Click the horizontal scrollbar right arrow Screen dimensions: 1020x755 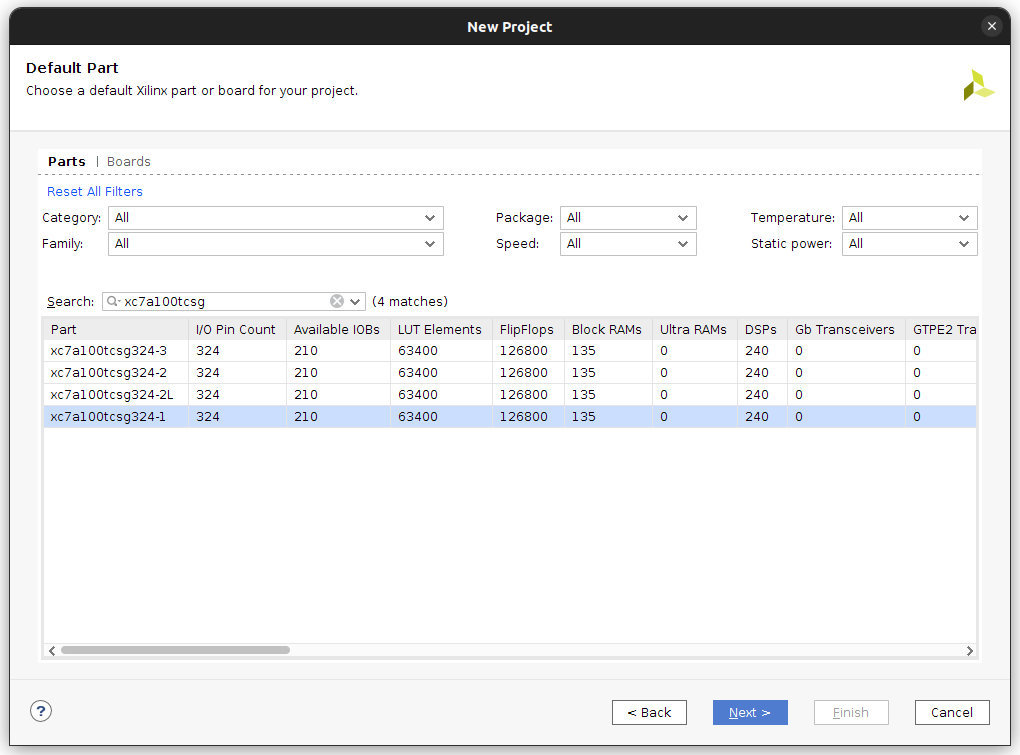pos(969,650)
